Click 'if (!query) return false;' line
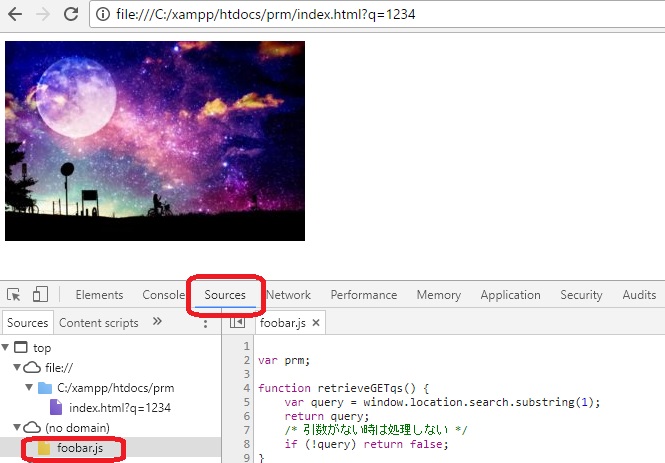Screen dimensions: 665x463 [x=366, y=444]
